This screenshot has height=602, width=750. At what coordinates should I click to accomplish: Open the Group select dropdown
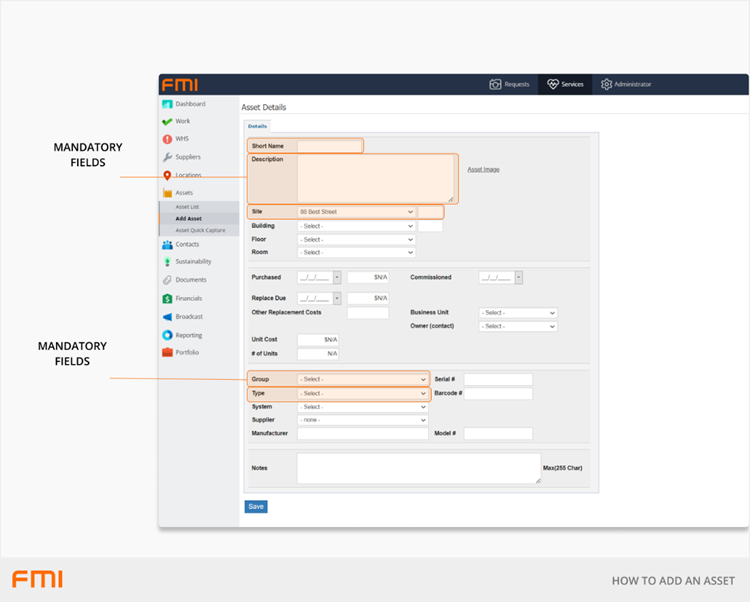[x=362, y=380]
